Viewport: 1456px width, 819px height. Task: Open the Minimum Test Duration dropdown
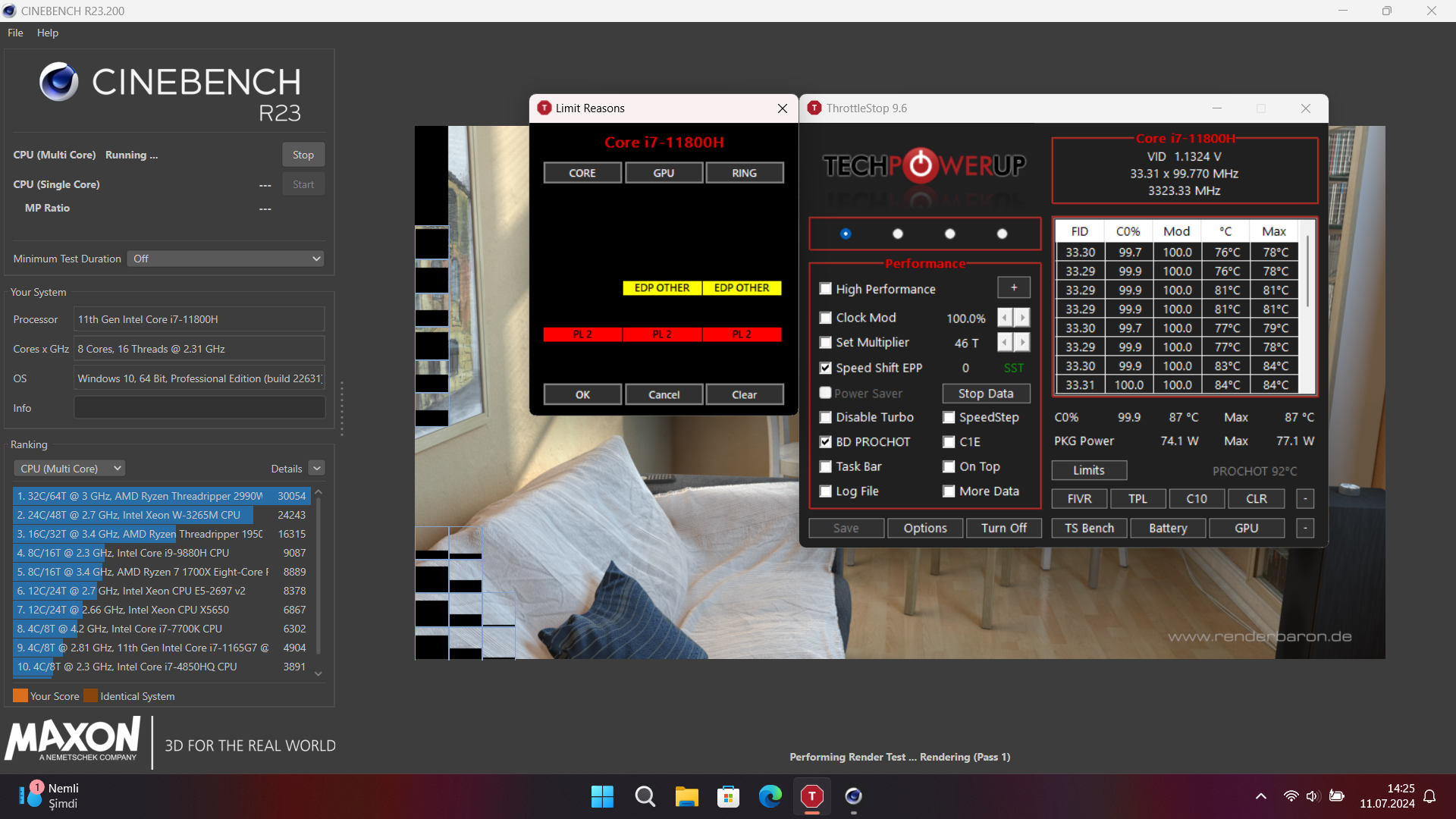click(225, 259)
